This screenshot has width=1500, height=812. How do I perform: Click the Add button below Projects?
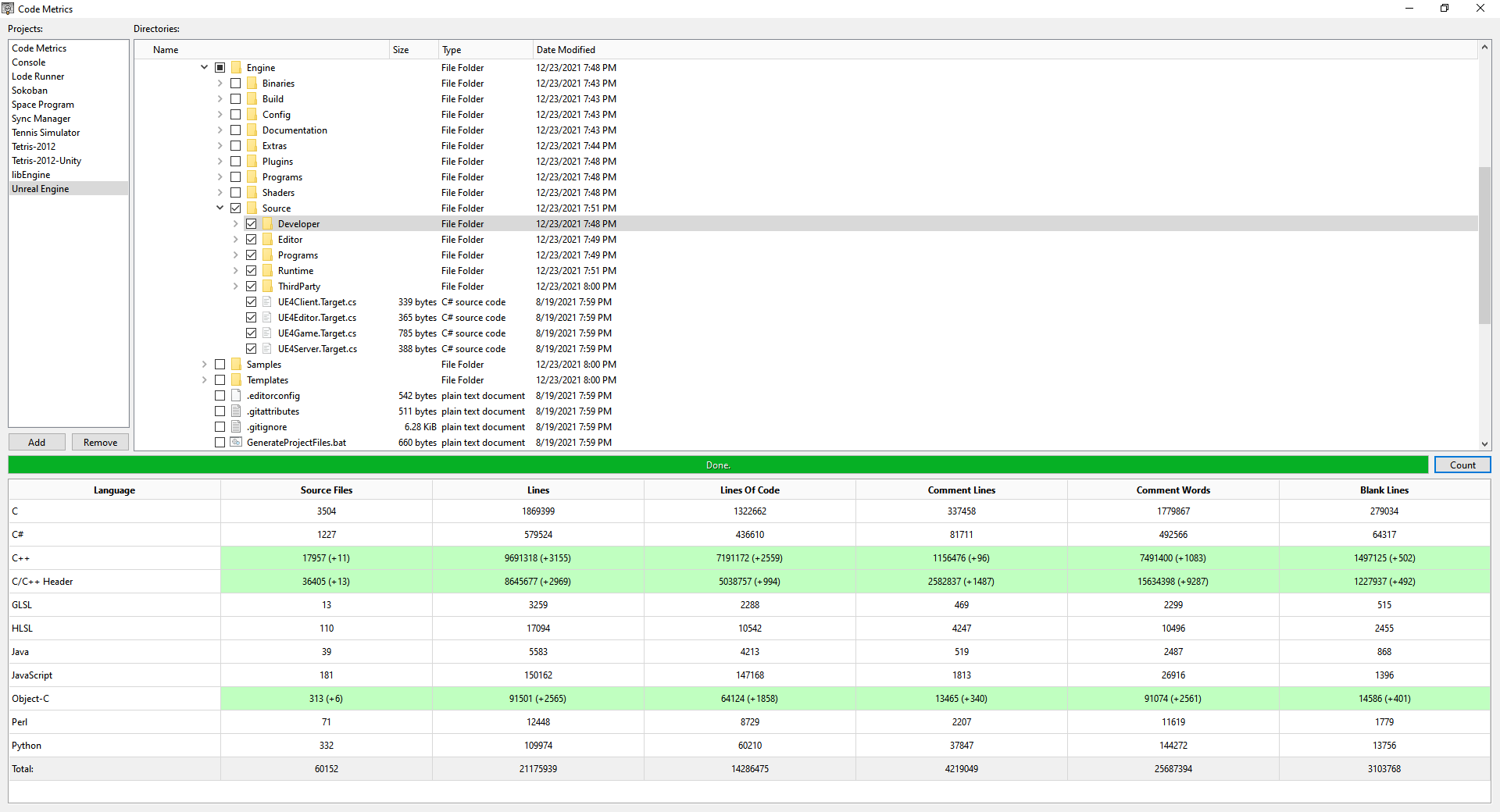36,442
